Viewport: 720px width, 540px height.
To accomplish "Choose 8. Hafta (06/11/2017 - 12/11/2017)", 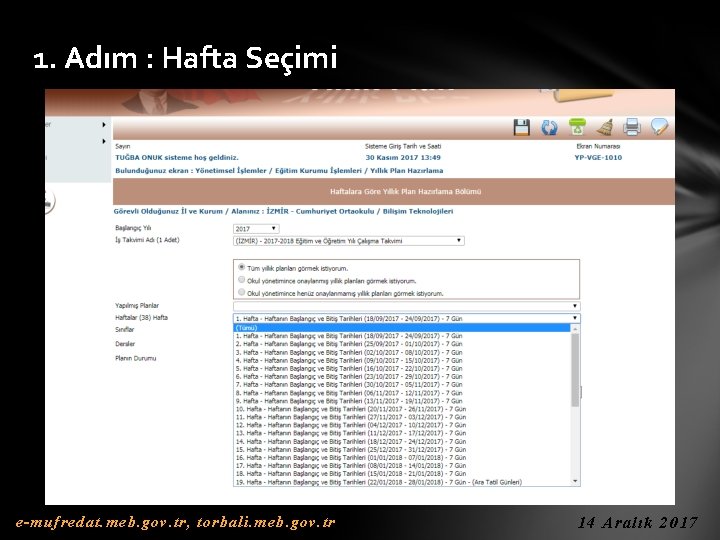I will (402, 393).
